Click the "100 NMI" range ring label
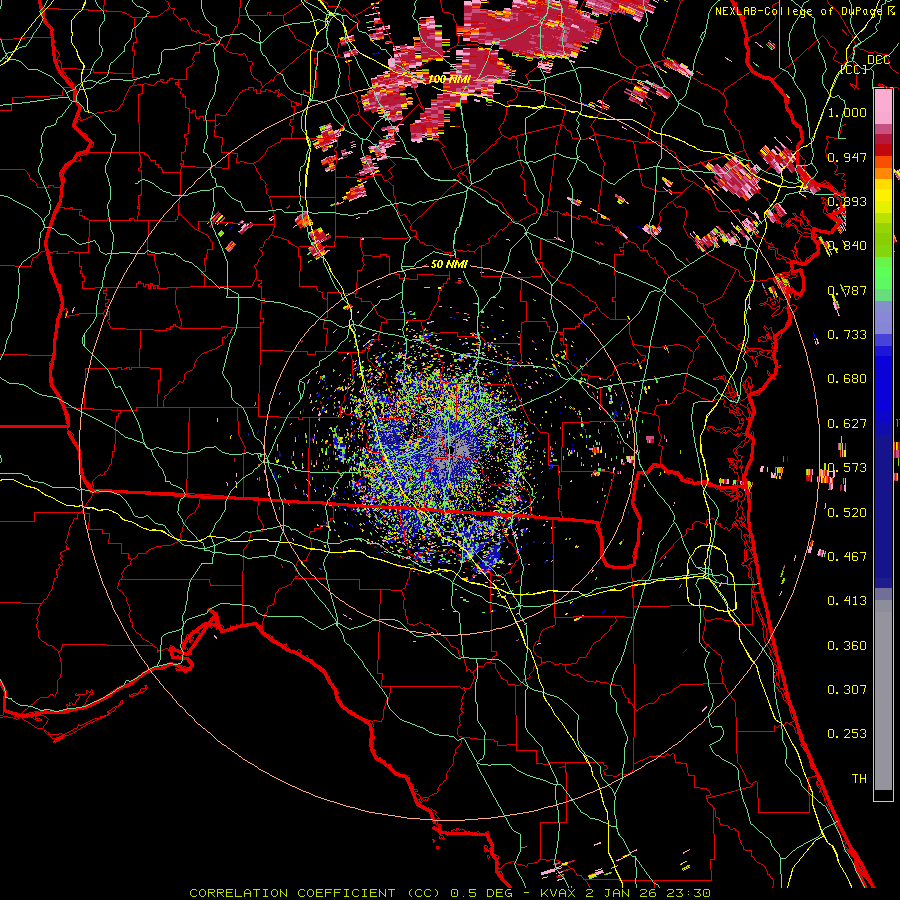This screenshot has width=900, height=900. [449, 79]
